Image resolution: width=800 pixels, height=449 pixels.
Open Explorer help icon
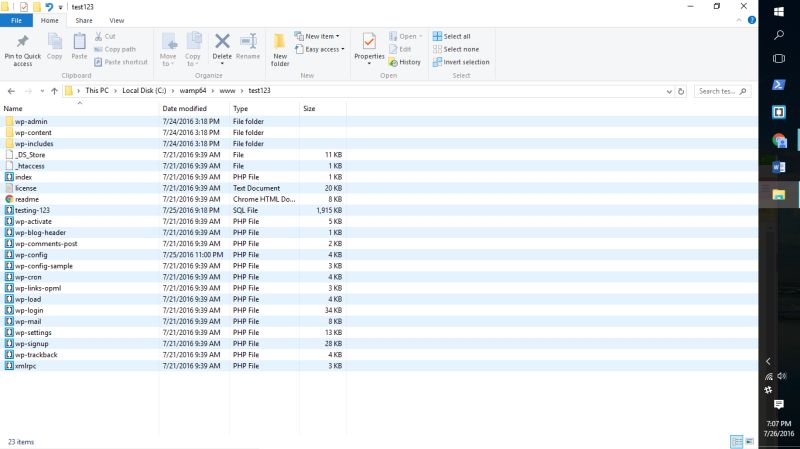point(752,20)
